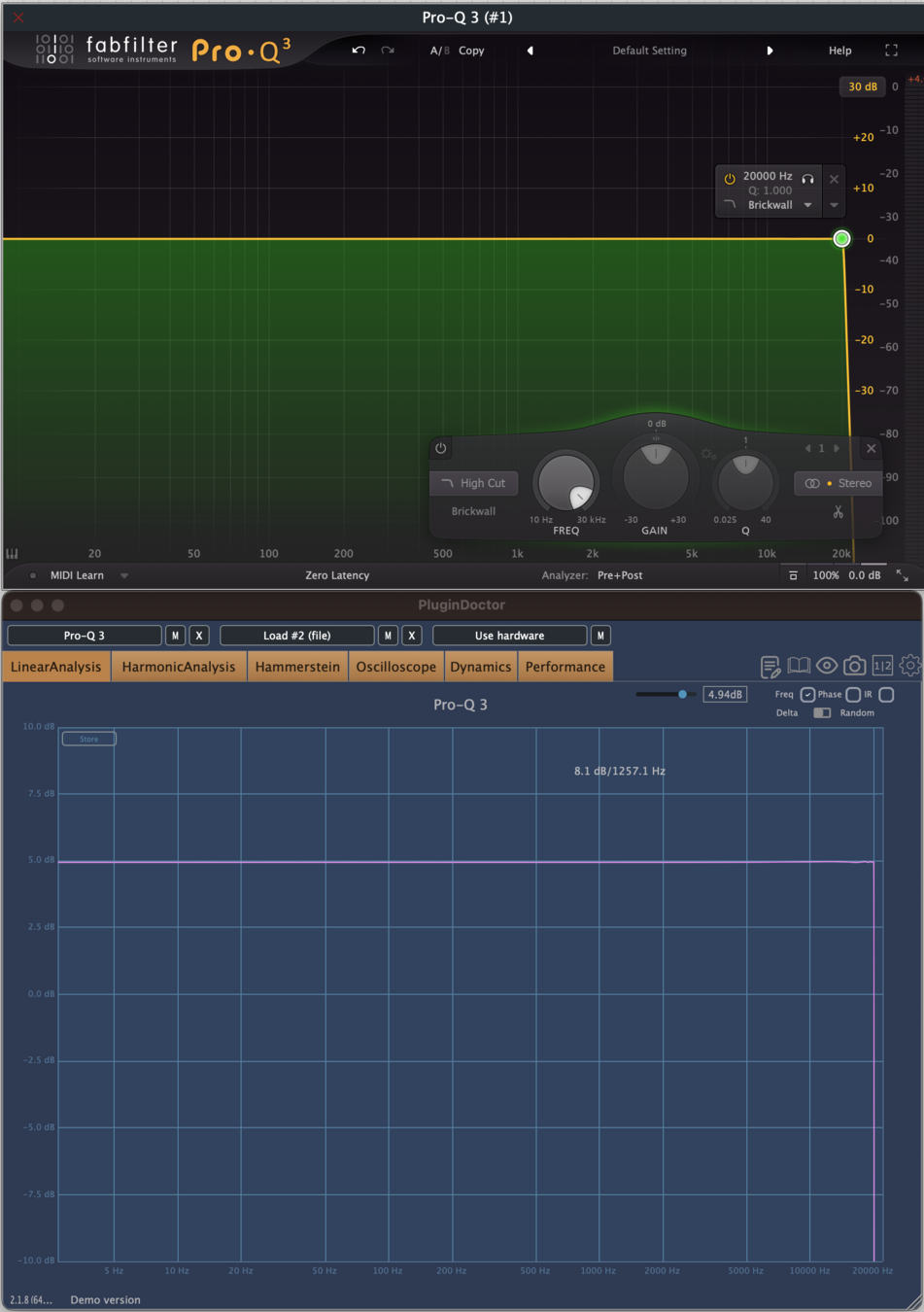Open the 30 dB display range selector

pyautogui.click(x=863, y=86)
